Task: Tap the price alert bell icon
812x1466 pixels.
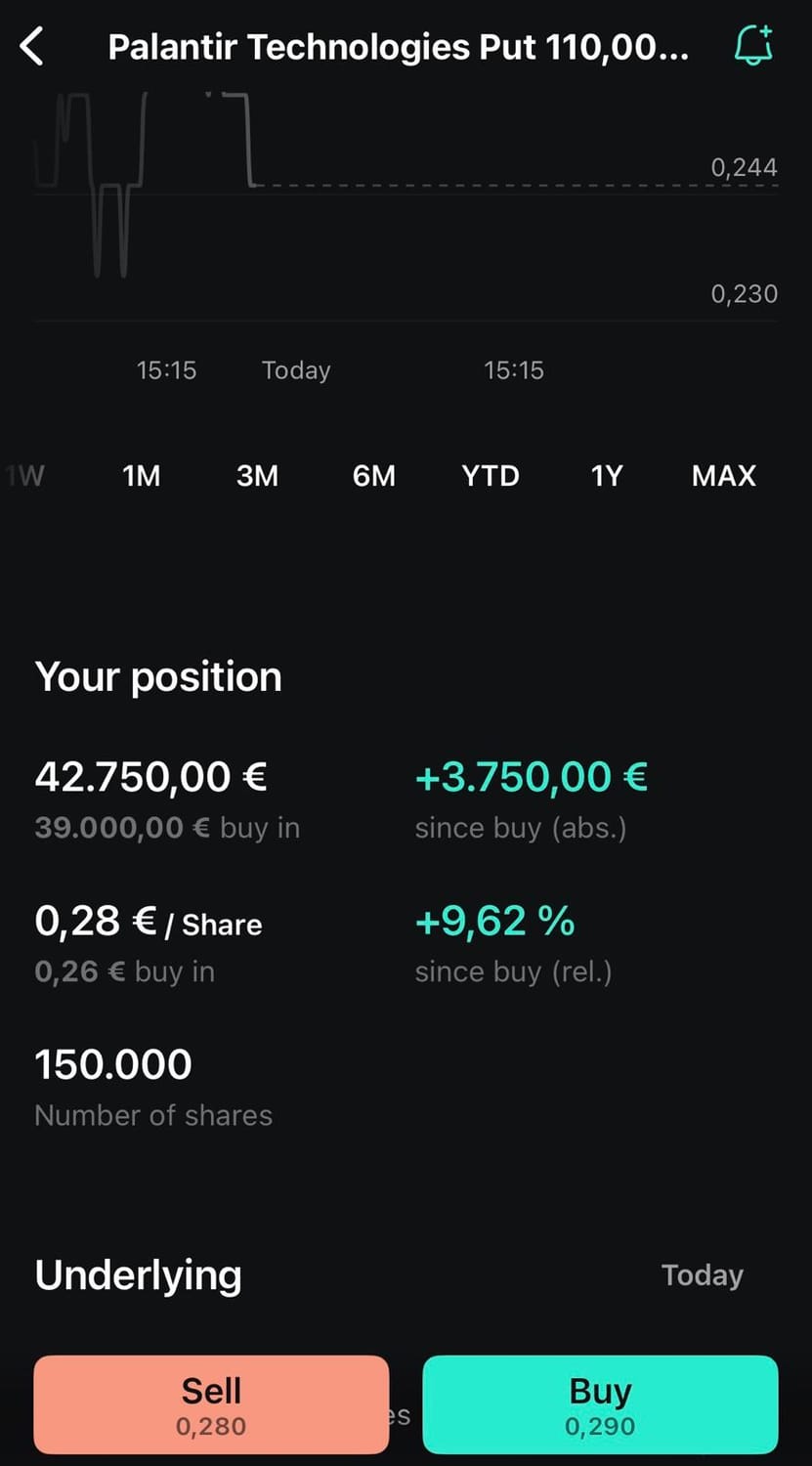Action: coord(753,45)
